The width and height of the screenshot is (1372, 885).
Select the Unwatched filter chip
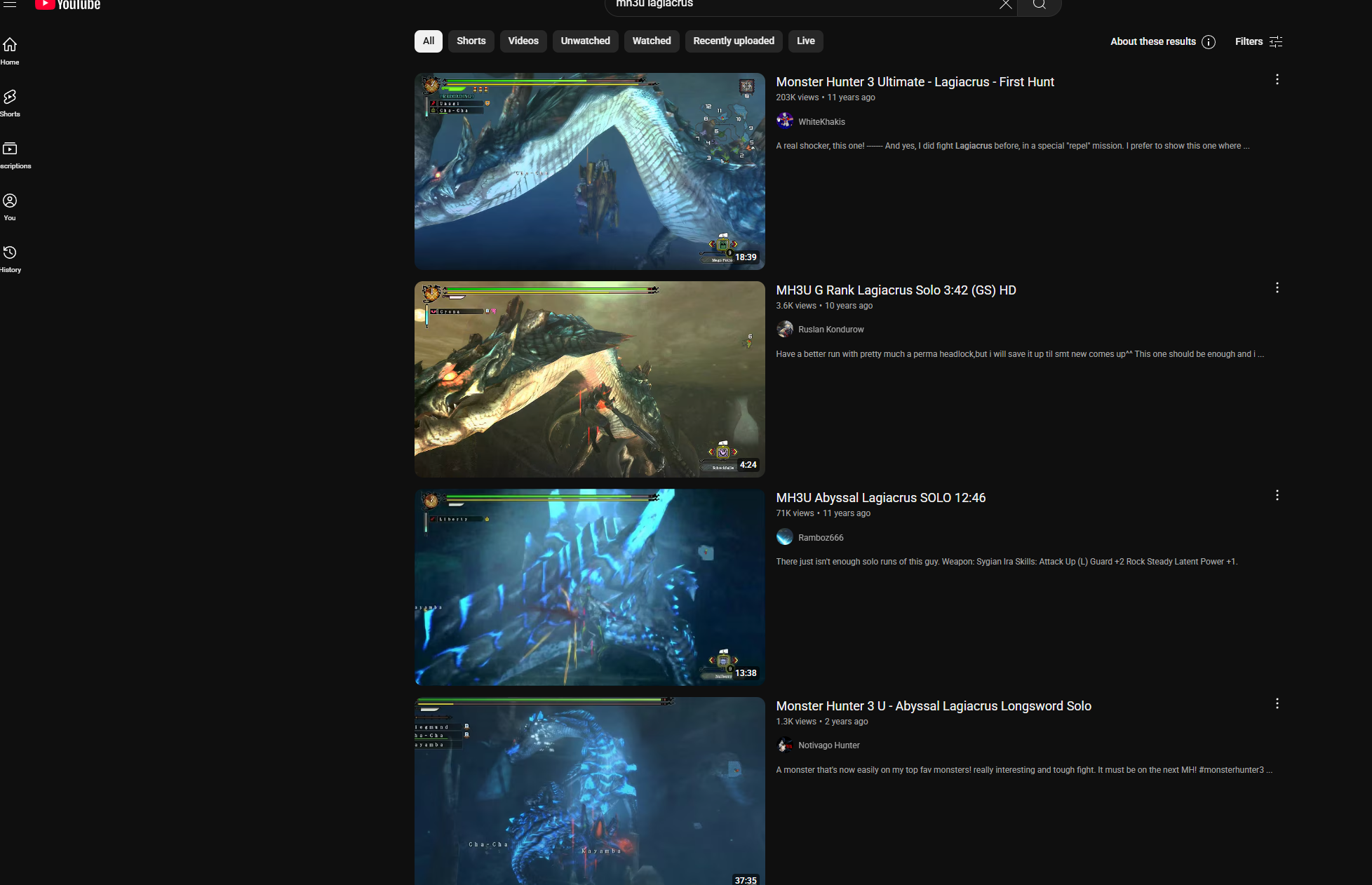(586, 41)
